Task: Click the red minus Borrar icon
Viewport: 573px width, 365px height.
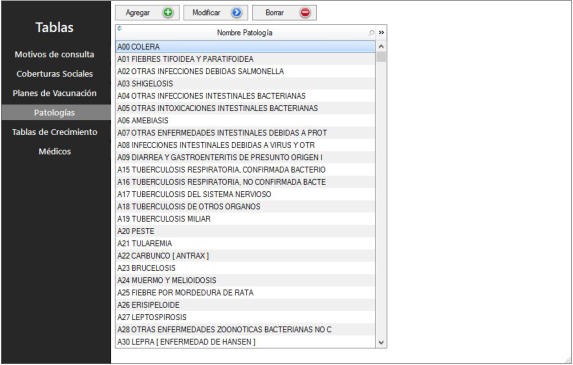Action: 305,13
